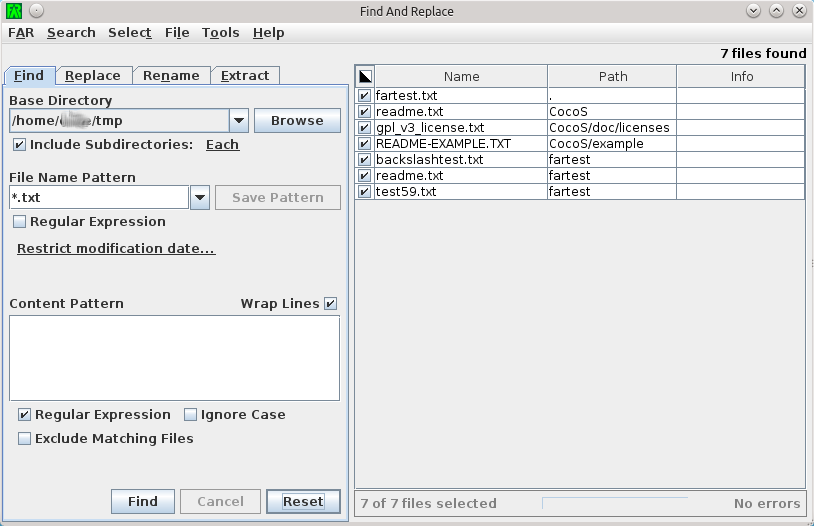Viewport: 814px width, 526px height.
Task: Enable Regular Expression for file name pattern
Action: pos(20,222)
